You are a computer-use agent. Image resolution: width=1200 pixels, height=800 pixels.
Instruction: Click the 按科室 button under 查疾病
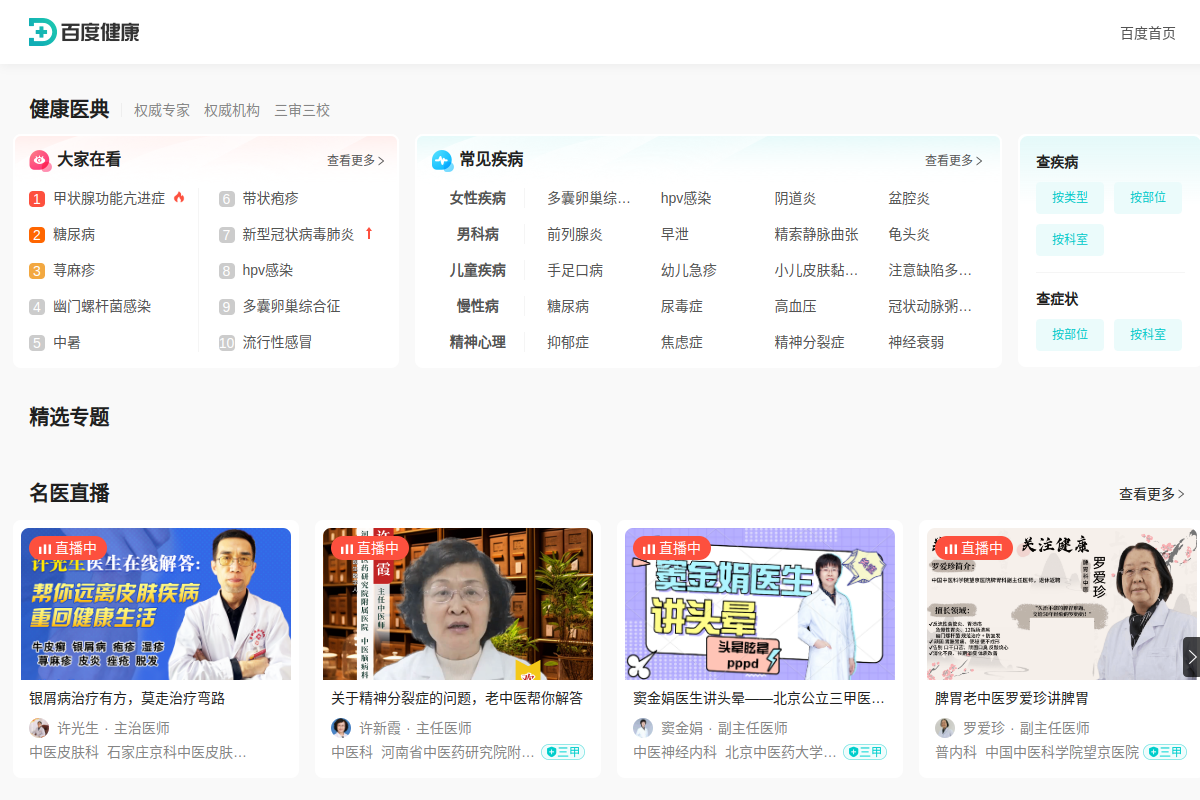pos(1069,240)
